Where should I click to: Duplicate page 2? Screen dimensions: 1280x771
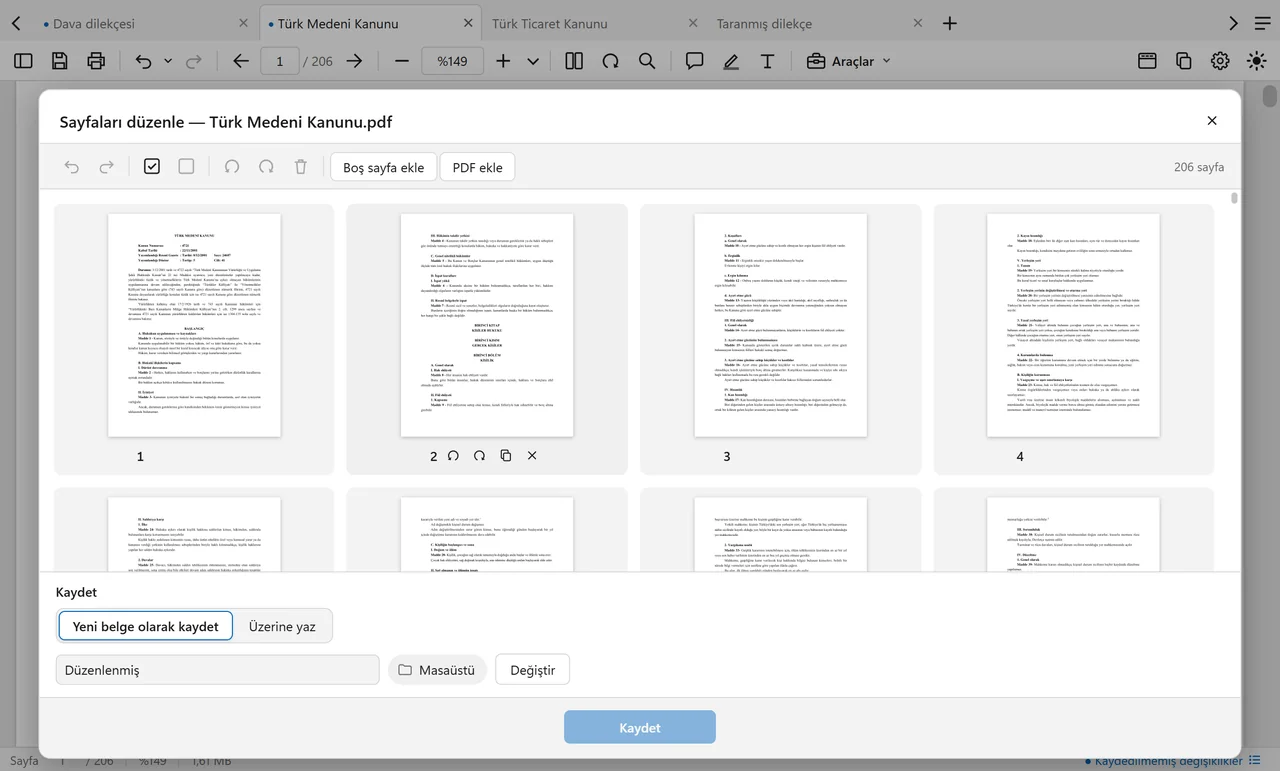(x=505, y=456)
